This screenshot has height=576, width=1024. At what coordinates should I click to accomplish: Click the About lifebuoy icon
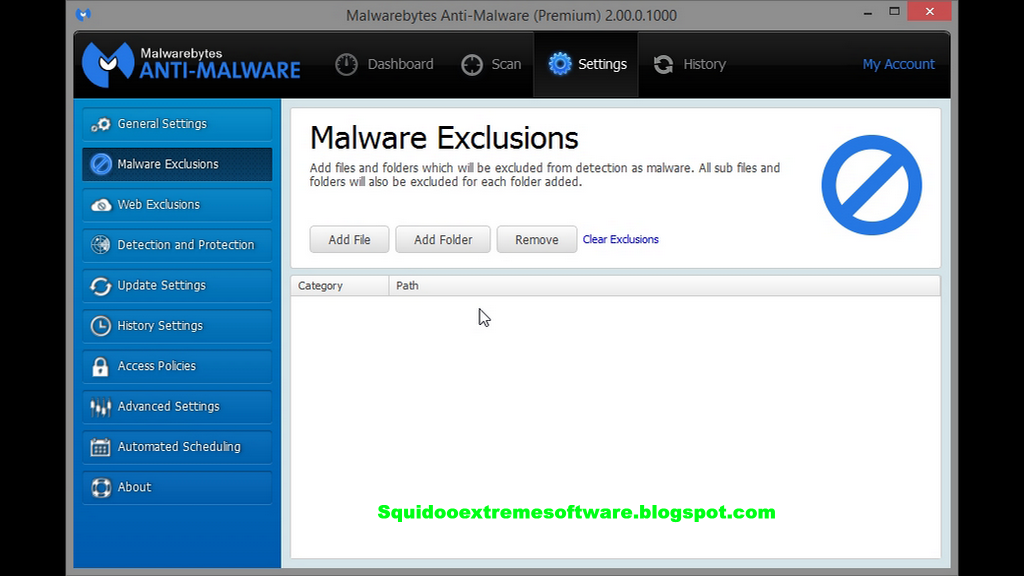coord(101,488)
